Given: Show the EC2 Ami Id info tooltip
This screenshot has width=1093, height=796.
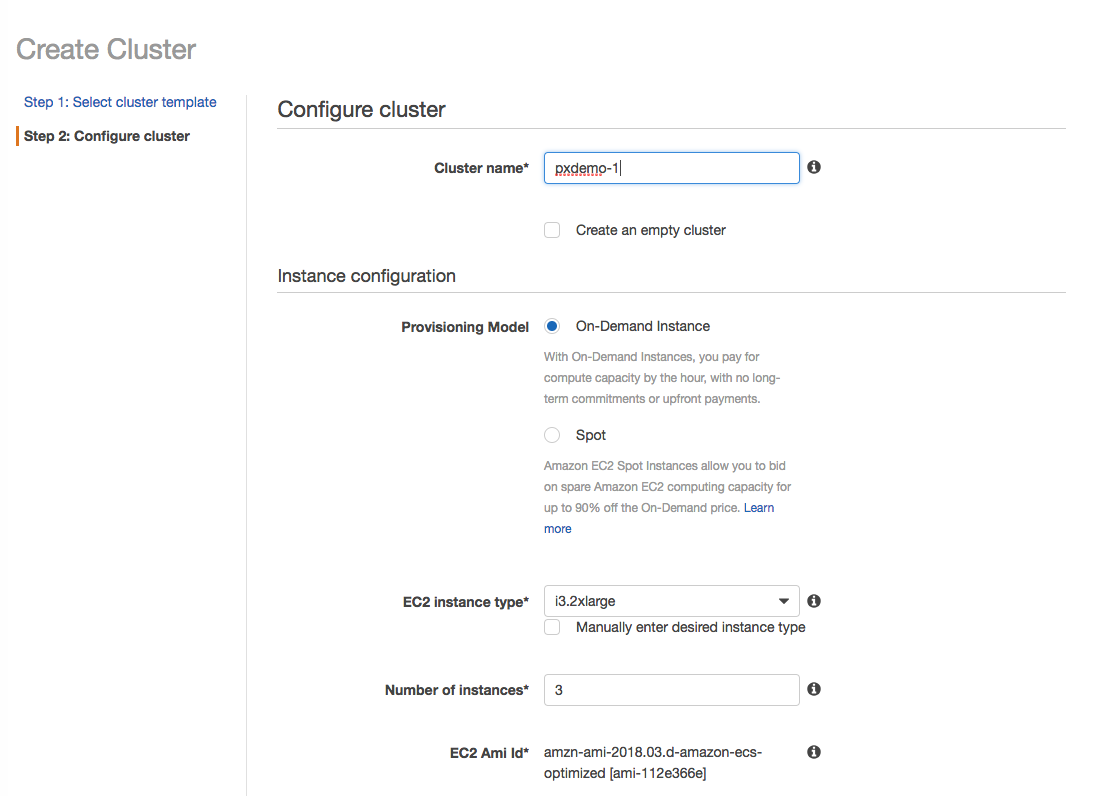Looking at the screenshot, I should (x=813, y=751).
